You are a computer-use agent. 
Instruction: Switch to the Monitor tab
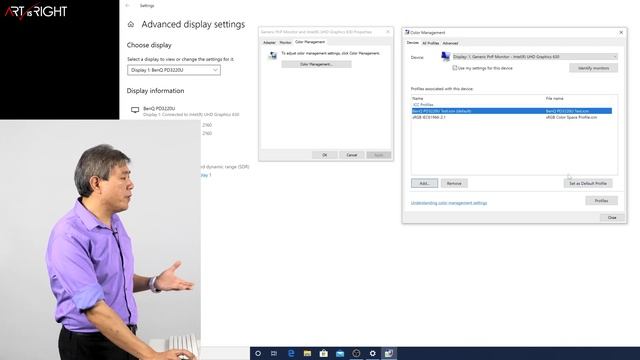(x=285, y=42)
